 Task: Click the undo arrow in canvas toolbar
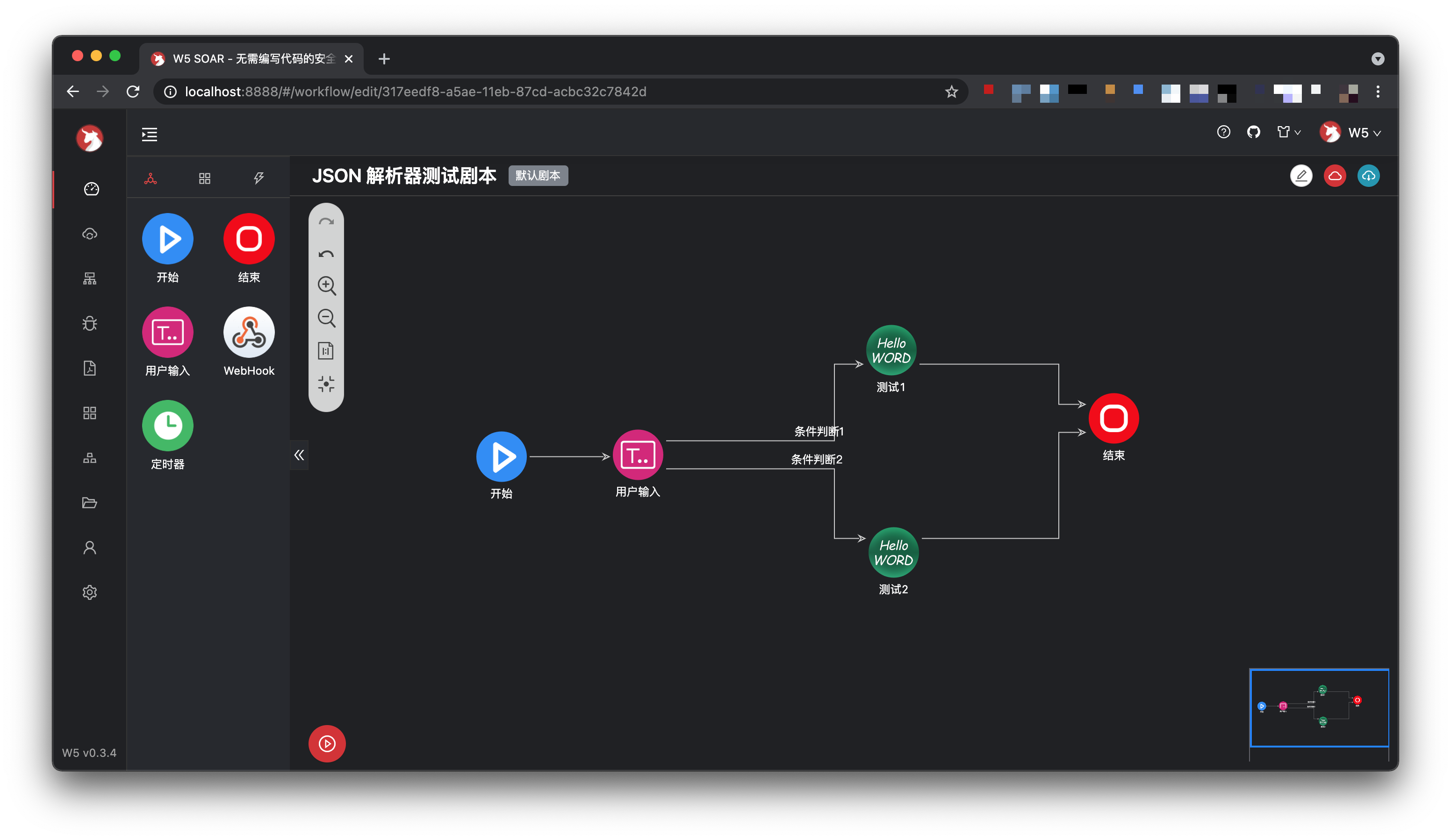click(x=326, y=254)
